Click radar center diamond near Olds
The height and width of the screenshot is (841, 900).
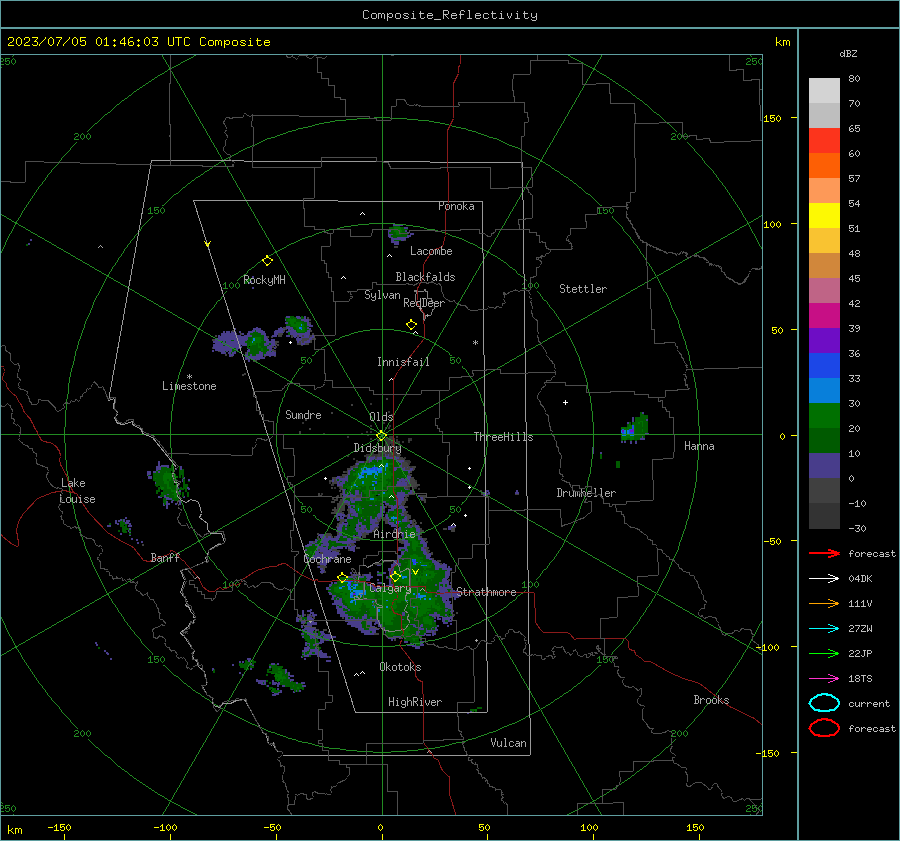tap(381, 436)
